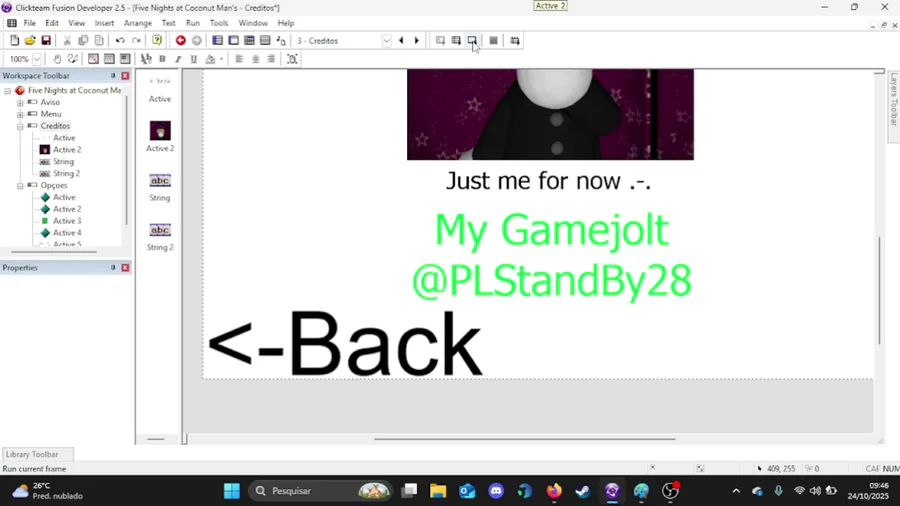Run the application toolbar icon

[x=456, y=41]
